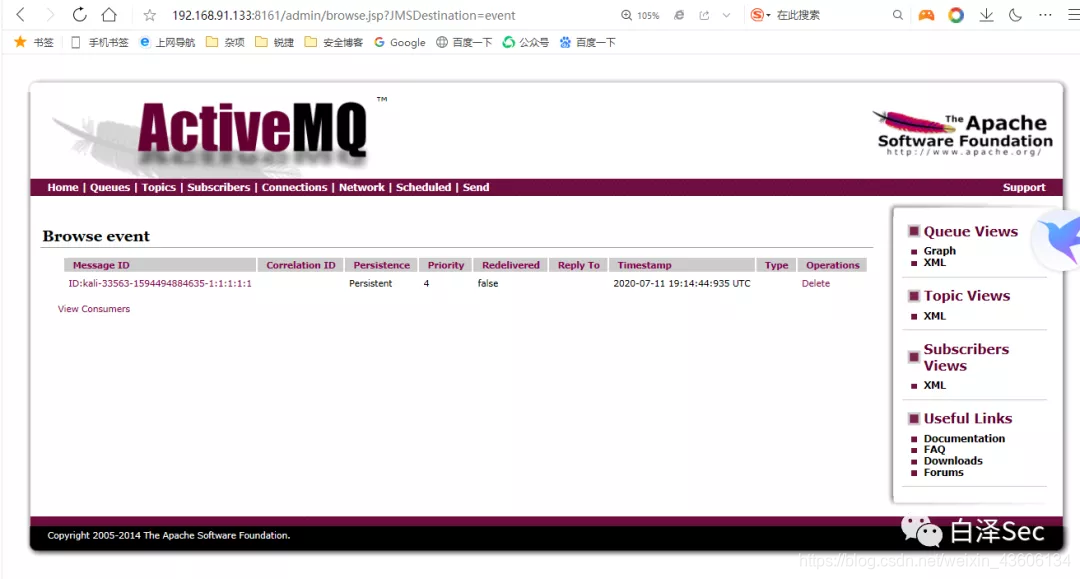
Task: Sort by the Redelivered column header
Action: [510, 265]
